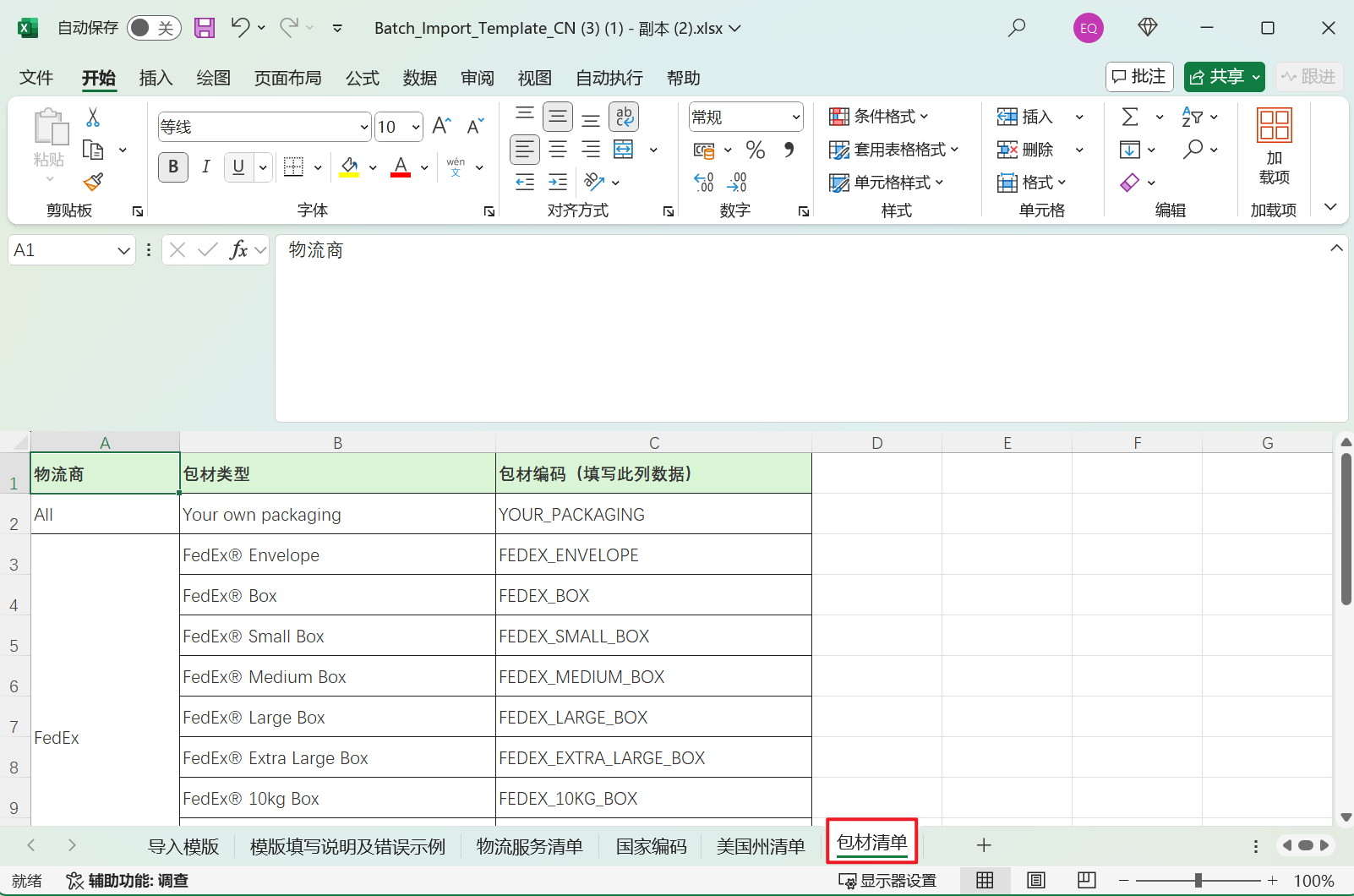Switch to the 公式 ribbon tab
Image resolution: width=1354 pixels, height=896 pixels.
coord(363,78)
